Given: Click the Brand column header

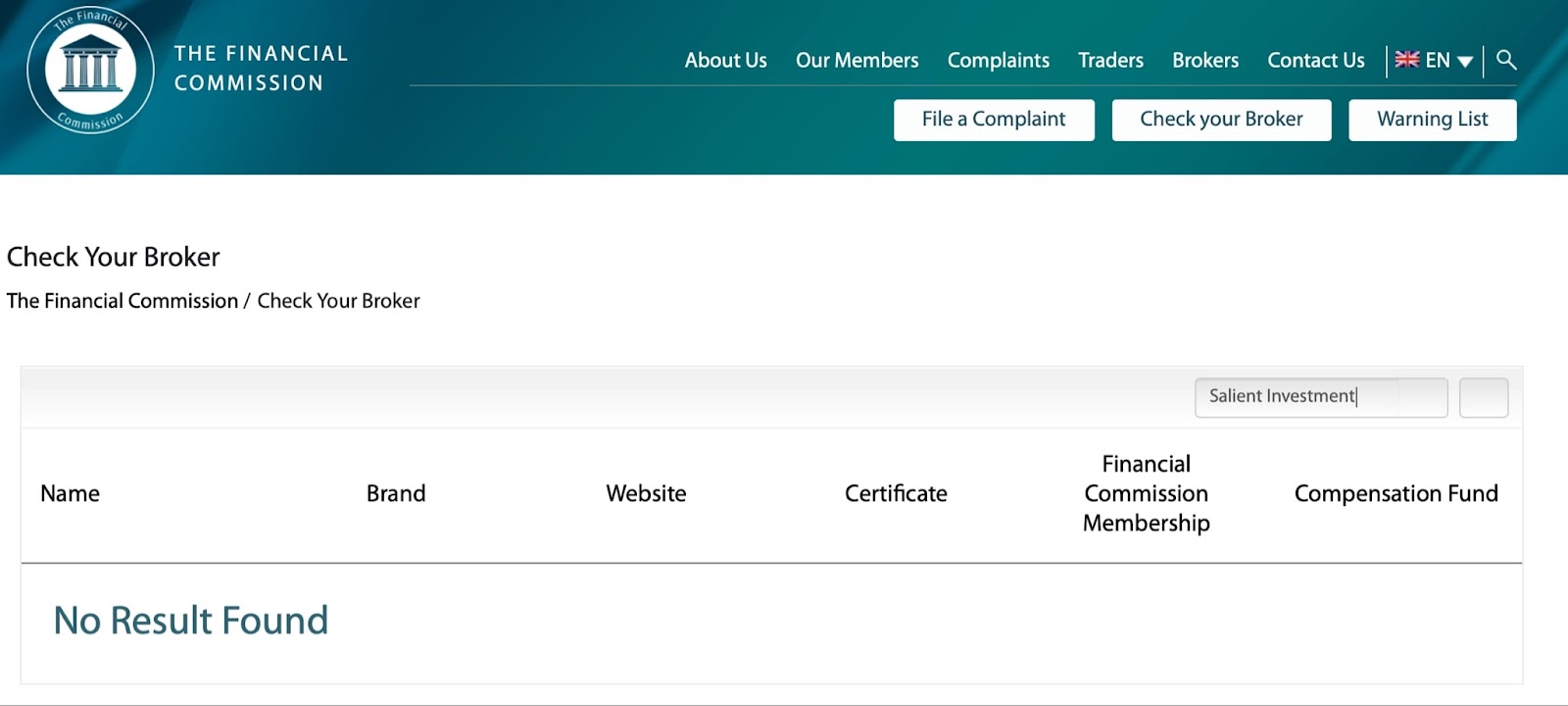Looking at the screenshot, I should [x=396, y=493].
